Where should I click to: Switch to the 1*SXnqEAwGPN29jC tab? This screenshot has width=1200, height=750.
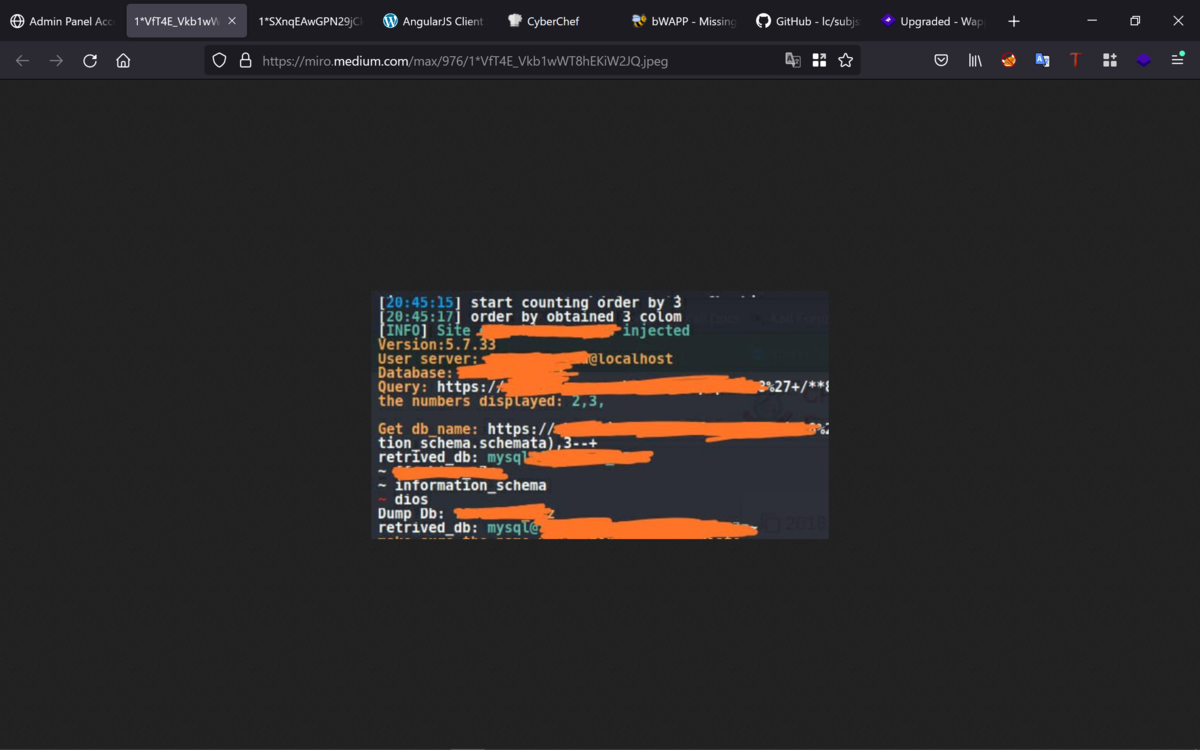[x=310, y=21]
